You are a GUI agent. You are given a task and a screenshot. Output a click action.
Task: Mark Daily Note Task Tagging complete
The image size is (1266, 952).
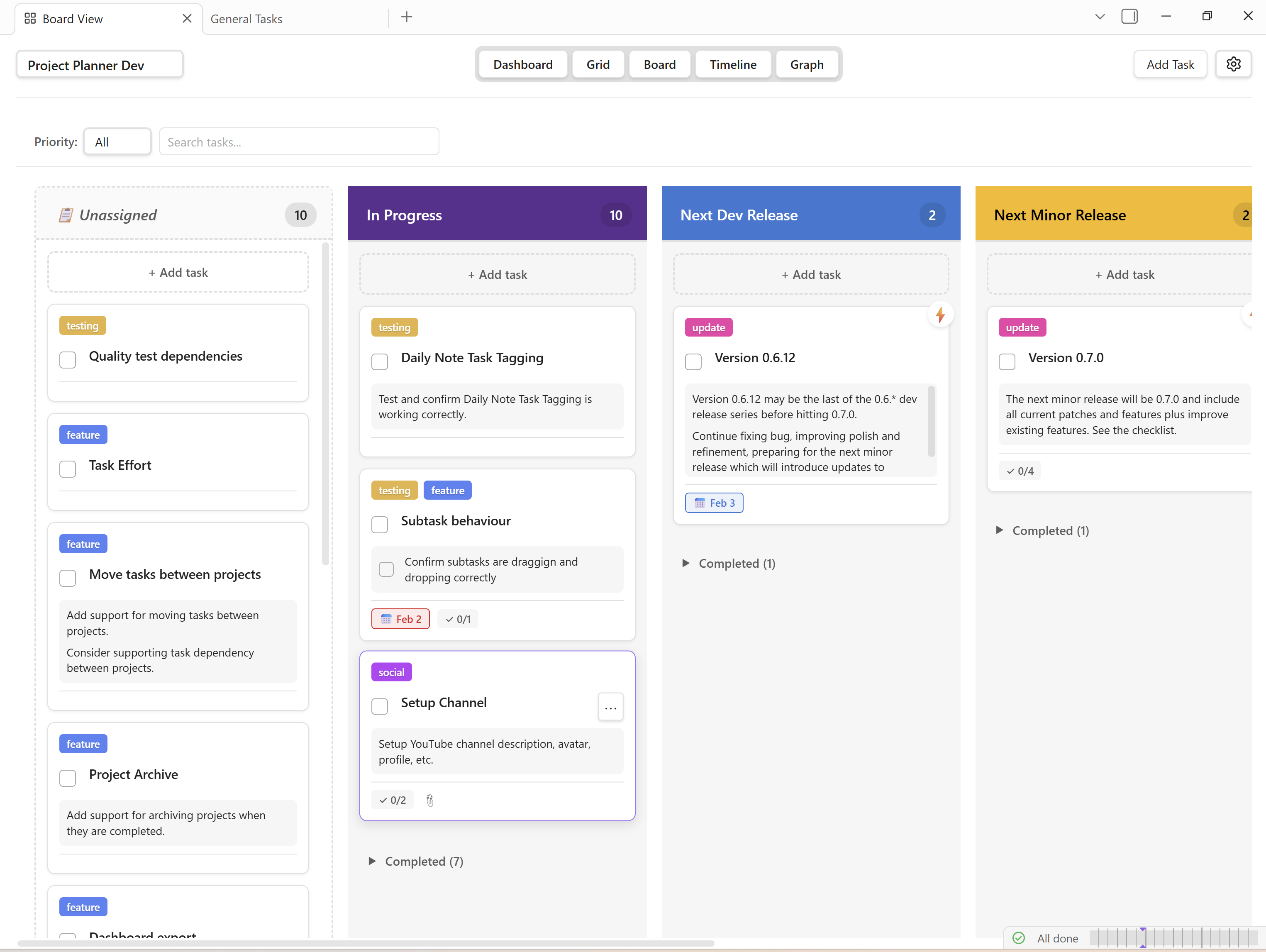(x=379, y=361)
